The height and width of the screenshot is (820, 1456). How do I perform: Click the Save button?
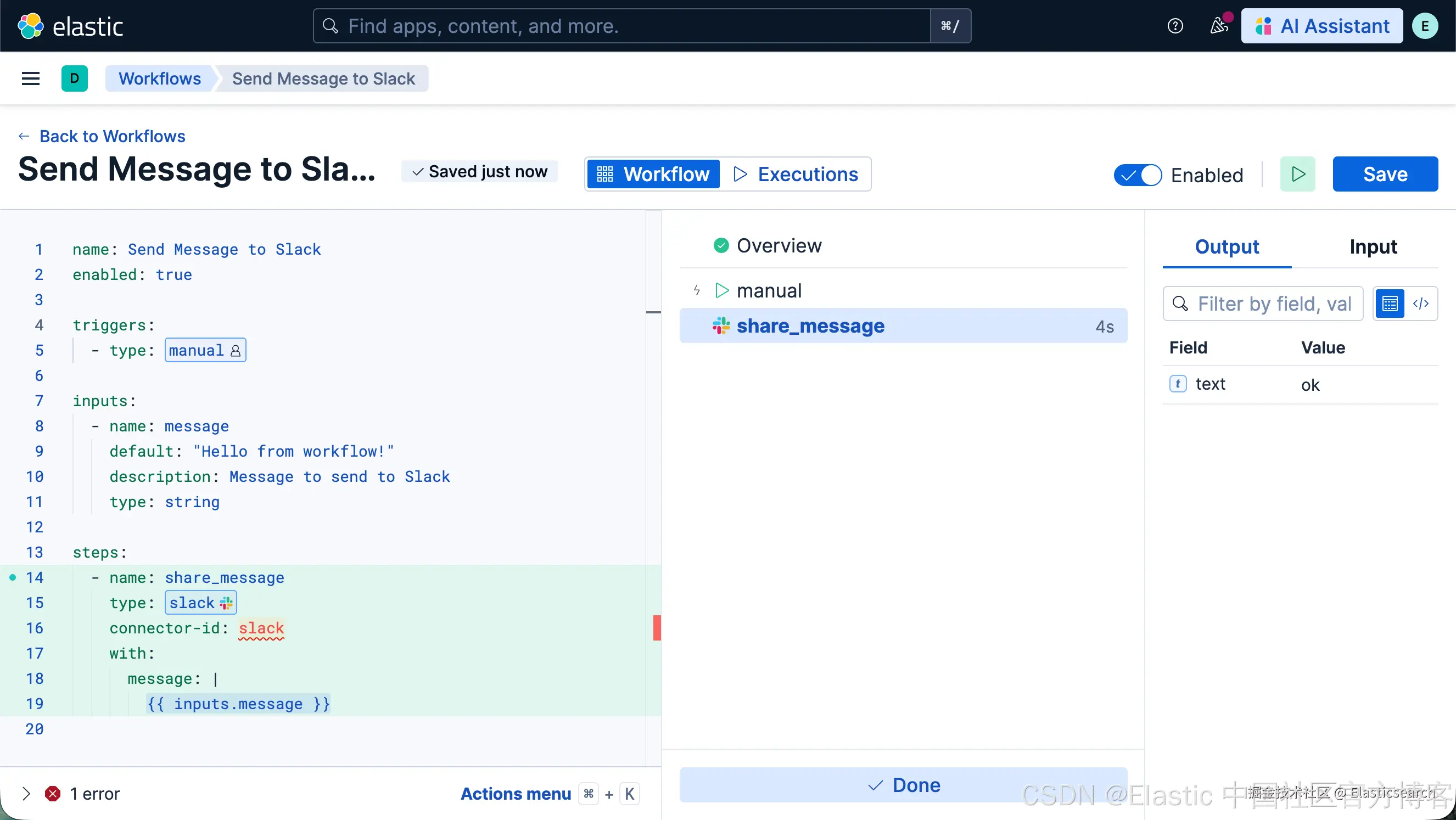[1385, 174]
